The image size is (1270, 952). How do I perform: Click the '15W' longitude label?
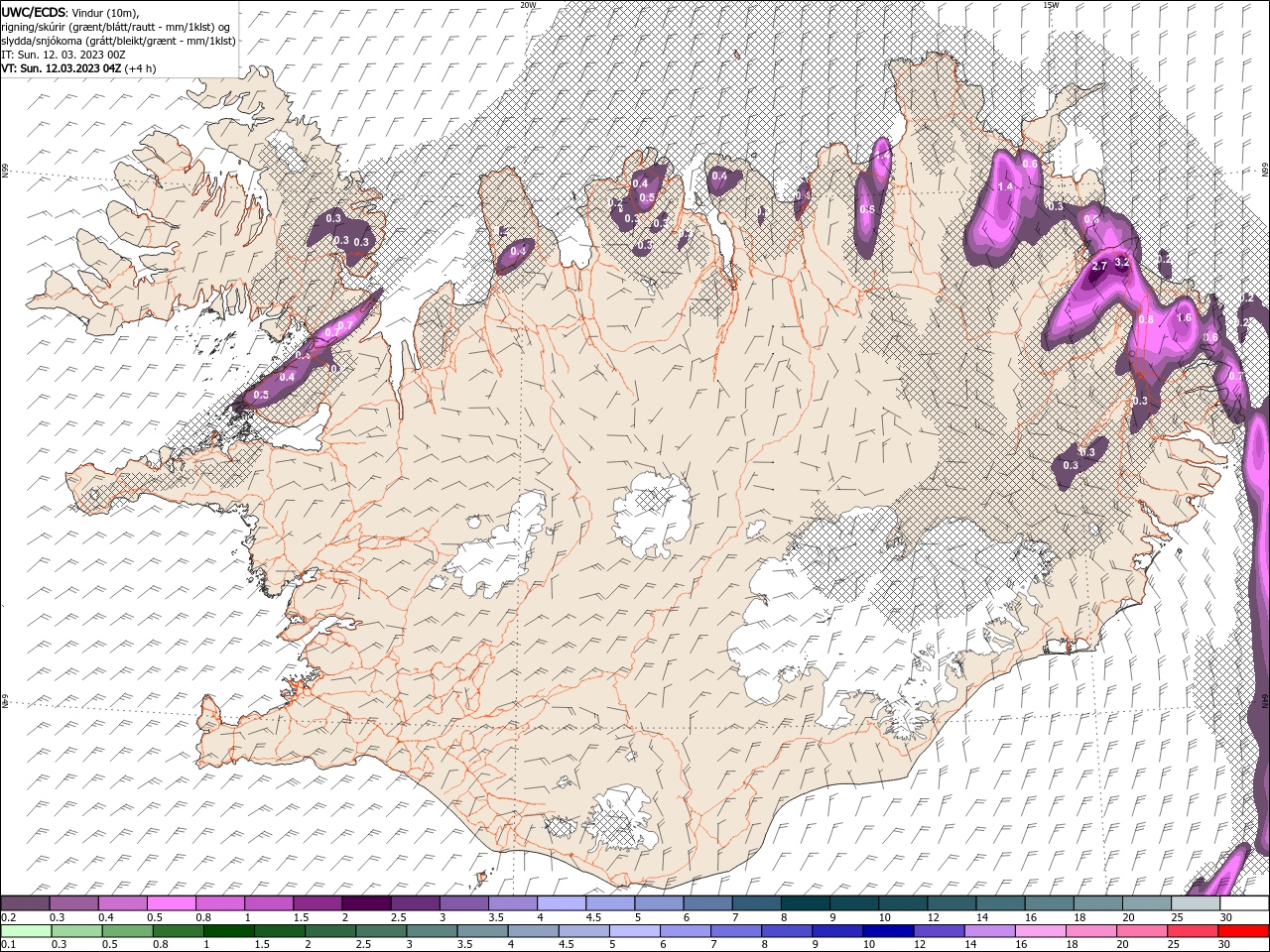[x=1051, y=5]
